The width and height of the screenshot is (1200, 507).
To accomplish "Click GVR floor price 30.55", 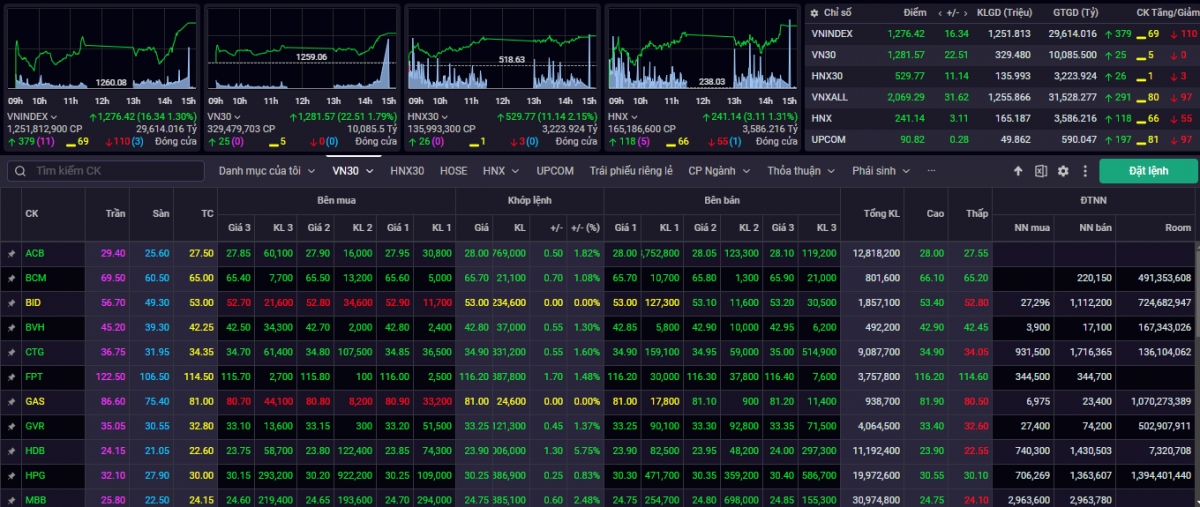I will (156, 426).
